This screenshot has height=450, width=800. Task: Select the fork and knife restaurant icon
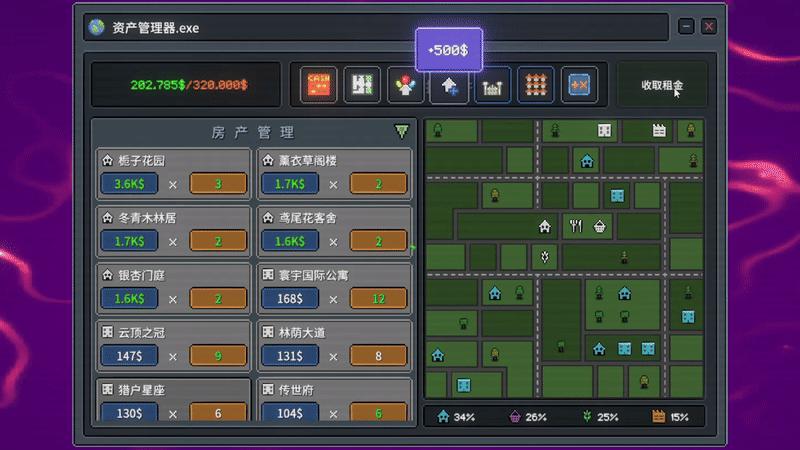pyautogui.click(x=574, y=226)
